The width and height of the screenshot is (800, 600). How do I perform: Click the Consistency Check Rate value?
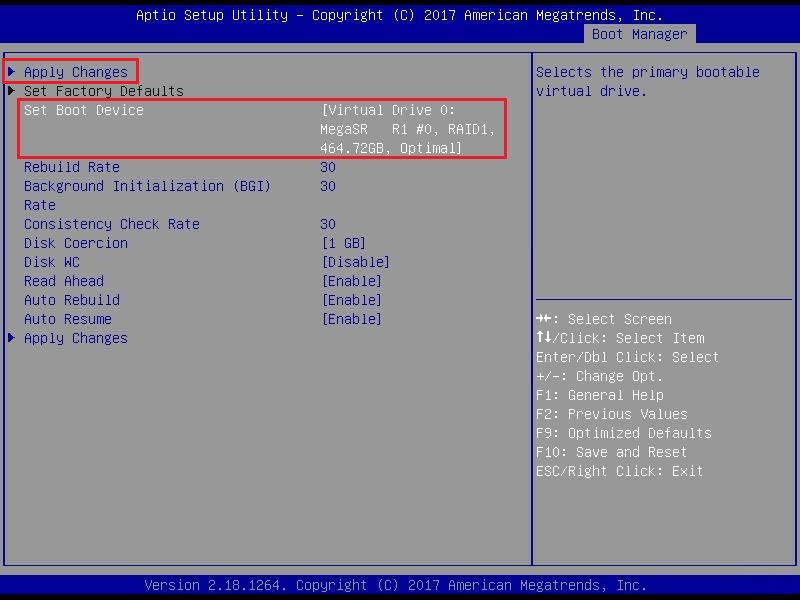click(328, 224)
